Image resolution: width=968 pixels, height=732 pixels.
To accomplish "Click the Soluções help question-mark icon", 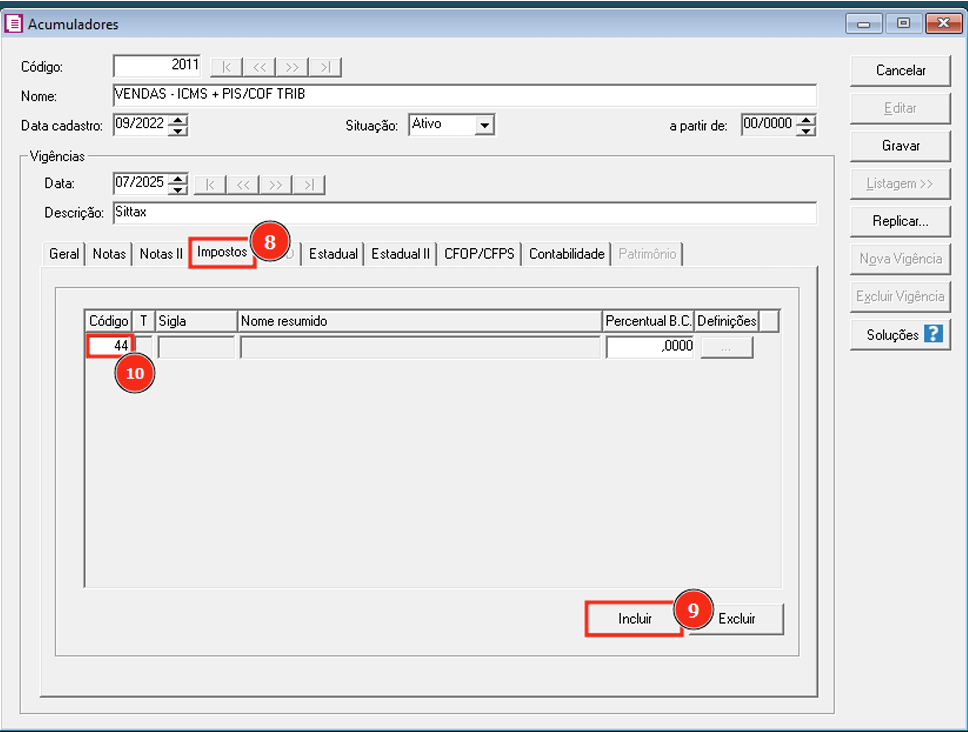I will (x=933, y=334).
